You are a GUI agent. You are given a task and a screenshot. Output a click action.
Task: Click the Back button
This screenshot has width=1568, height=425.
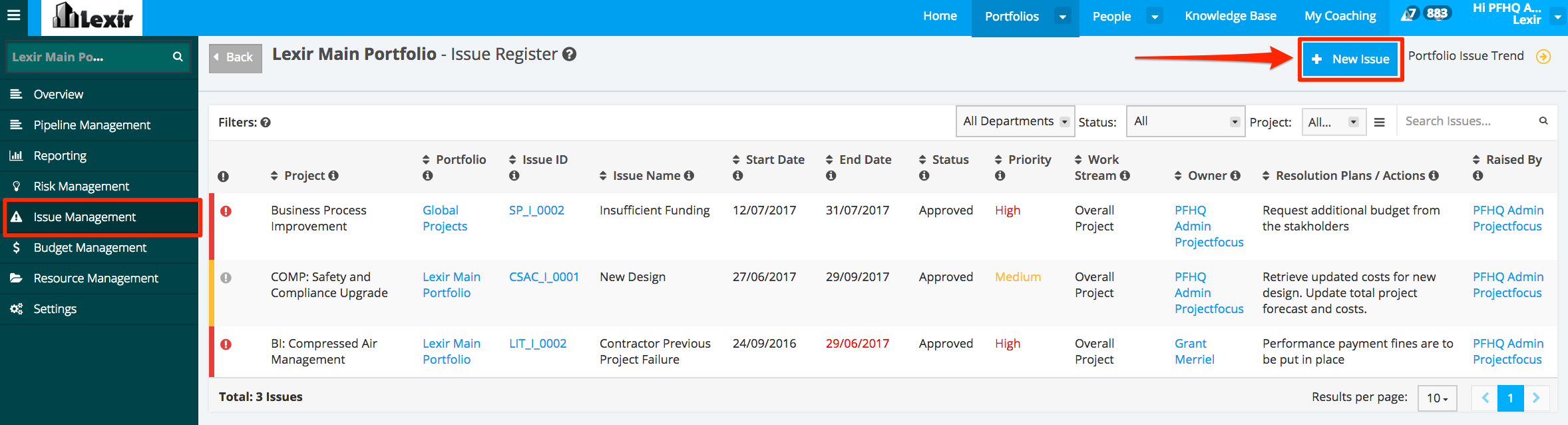point(236,58)
